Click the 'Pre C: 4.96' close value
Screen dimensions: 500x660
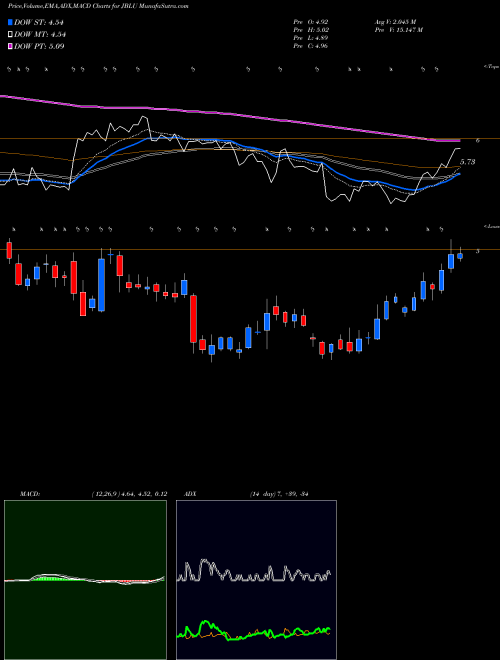point(311,46)
